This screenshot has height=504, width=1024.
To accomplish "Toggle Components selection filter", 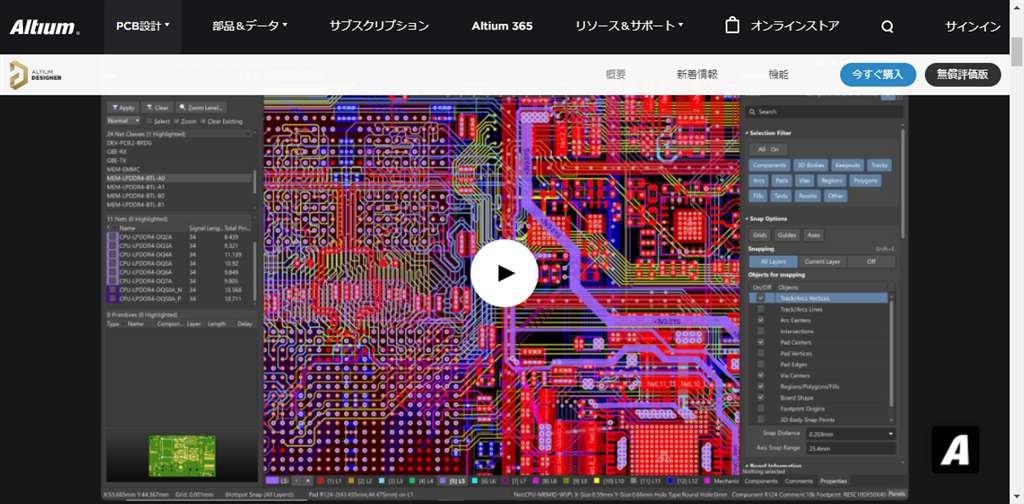I will 769,165.
